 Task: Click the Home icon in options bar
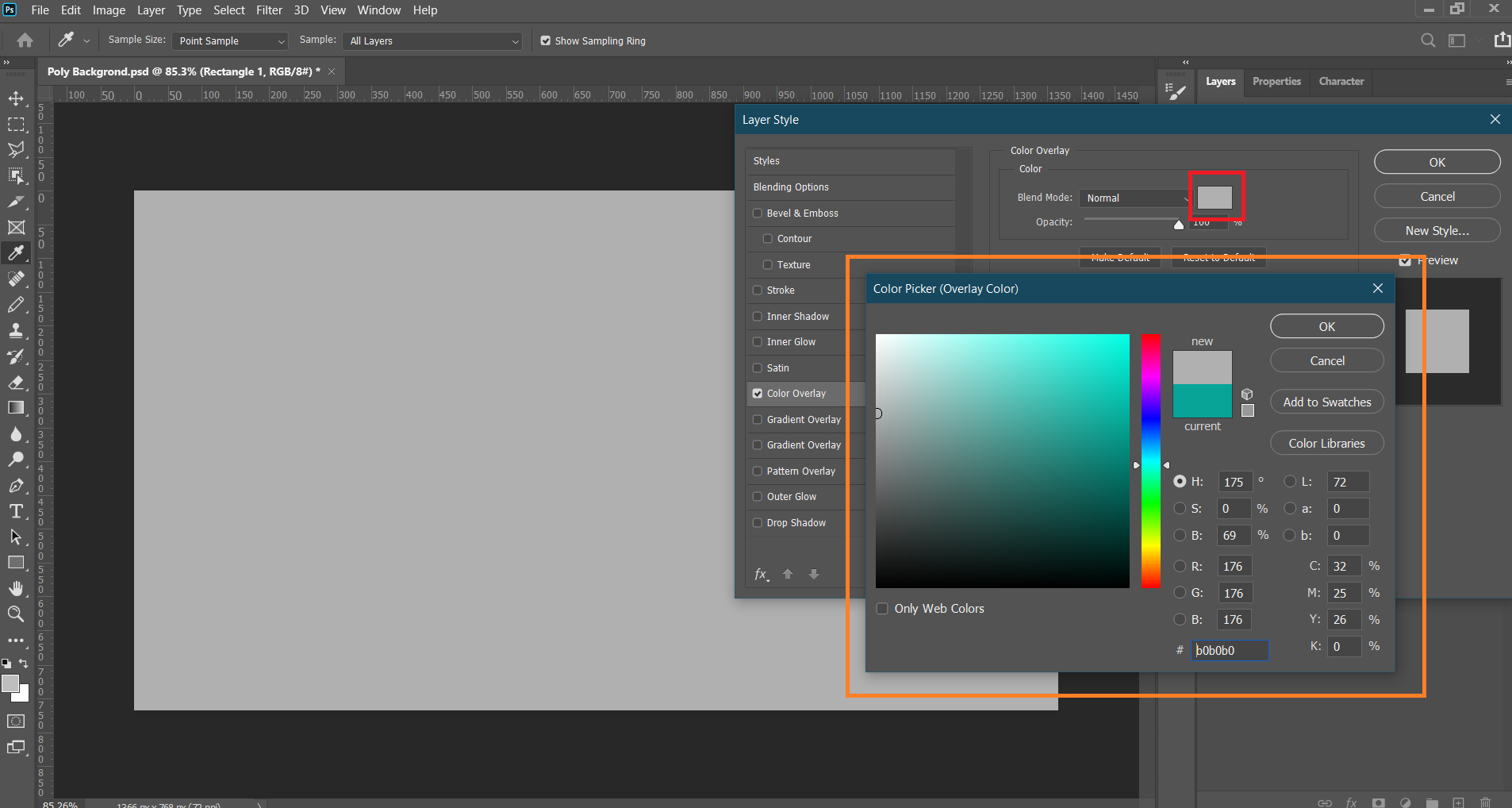click(25, 40)
